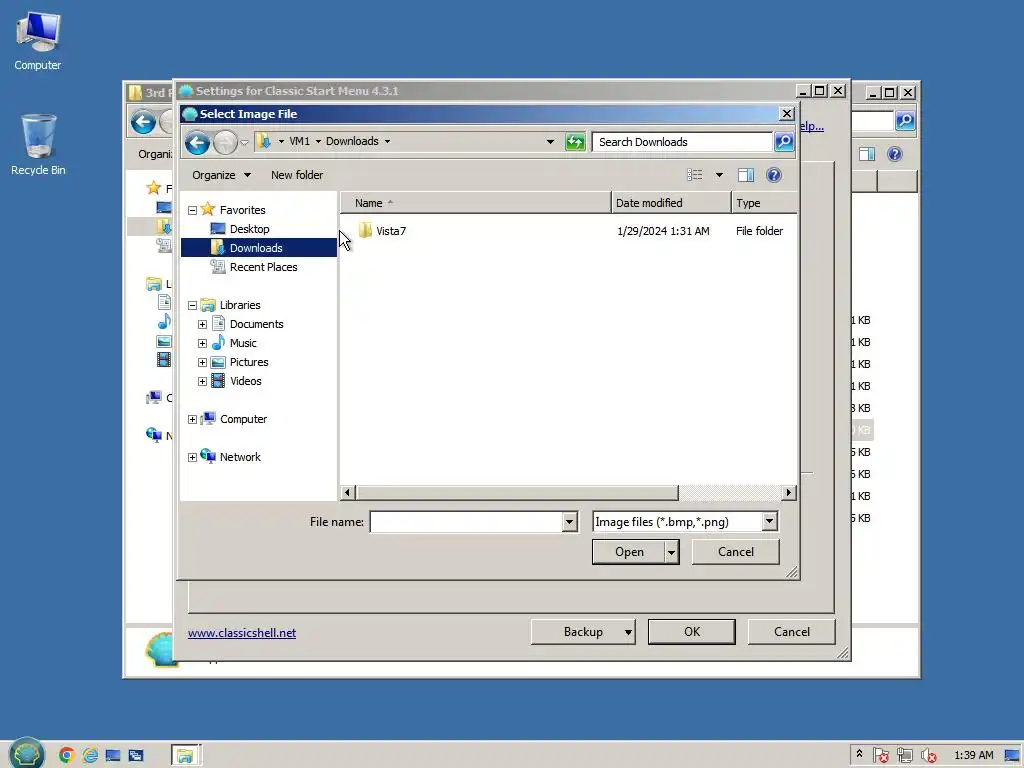Click search icon in background Explorer window

coord(904,121)
